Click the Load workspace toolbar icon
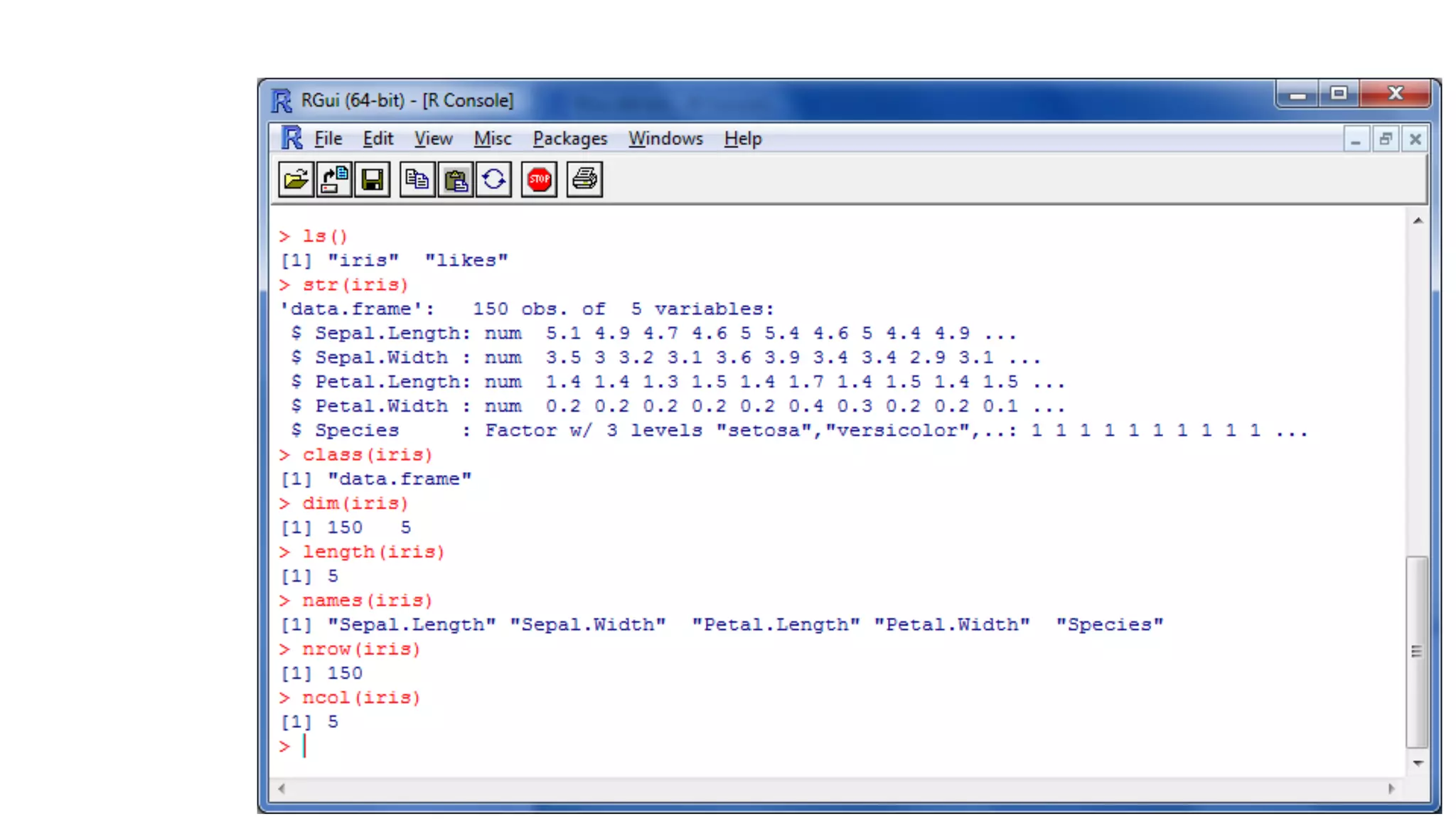The width and height of the screenshot is (1456, 819). point(333,179)
